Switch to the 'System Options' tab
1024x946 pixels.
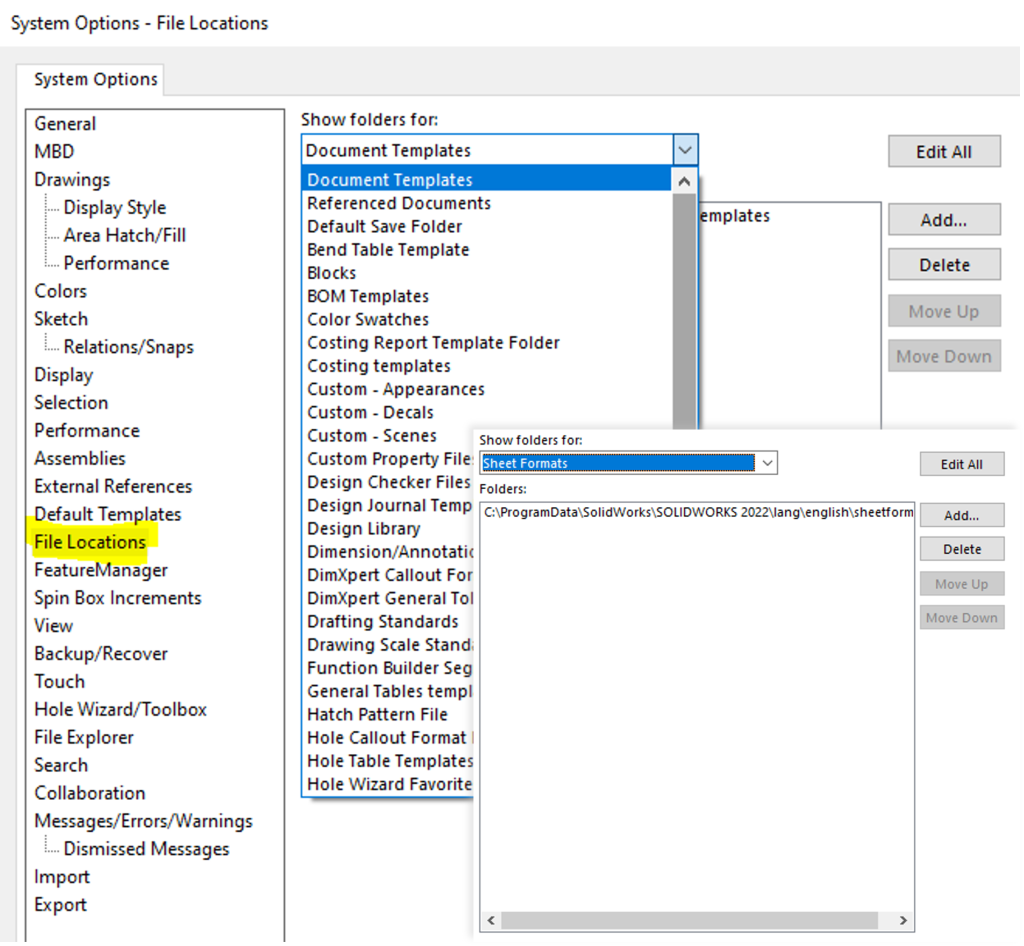tap(96, 80)
